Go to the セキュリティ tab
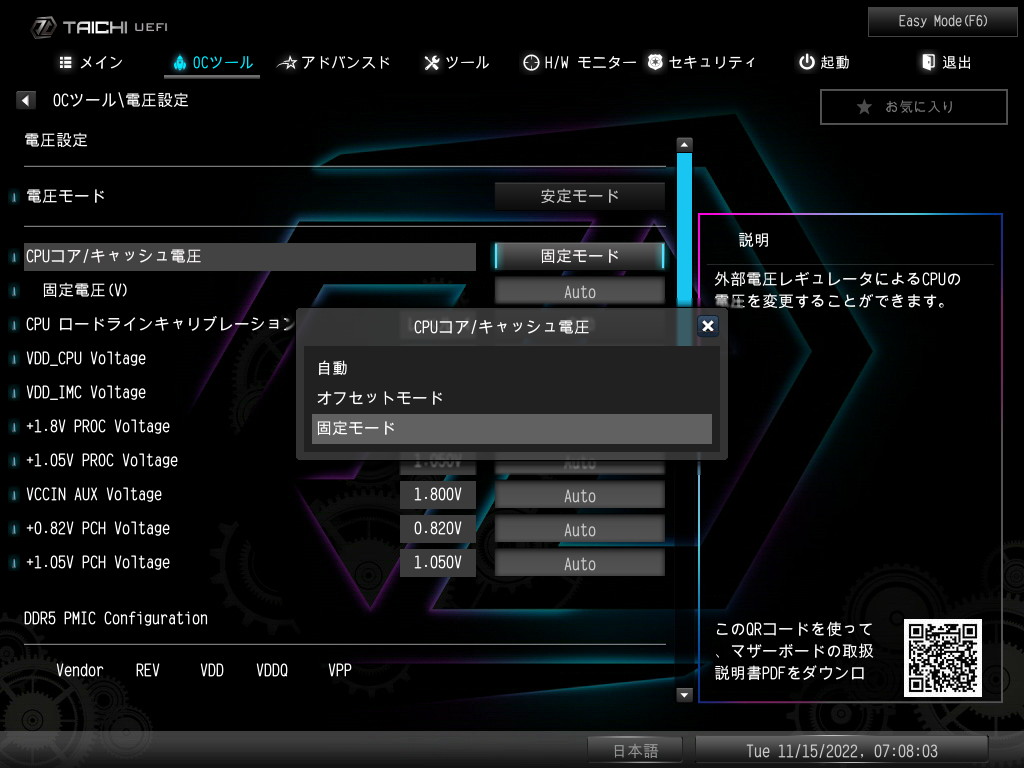Screen dimensions: 1024x768 pyautogui.click(x=702, y=63)
